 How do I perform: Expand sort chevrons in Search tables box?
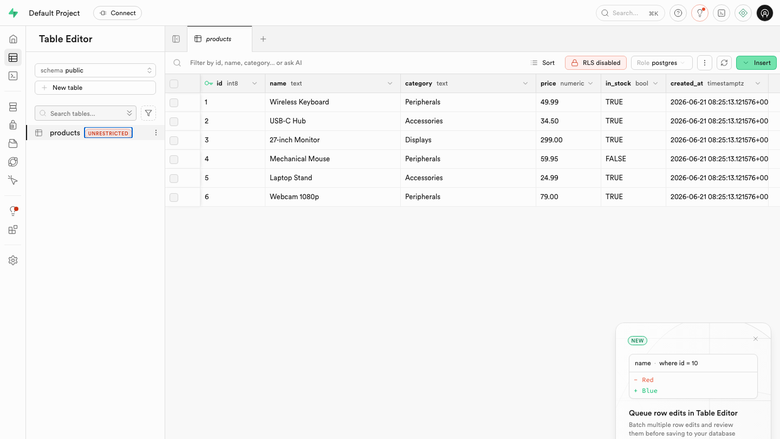coord(129,113)
